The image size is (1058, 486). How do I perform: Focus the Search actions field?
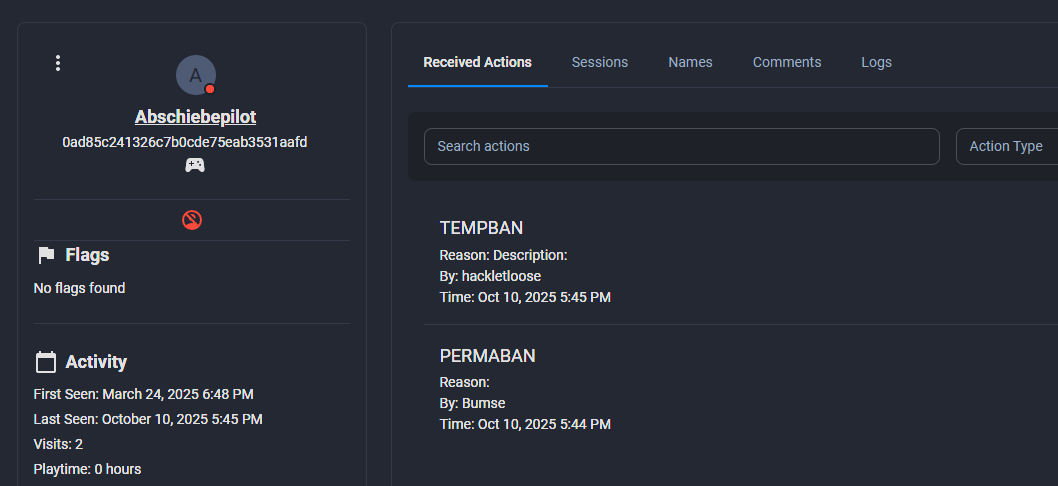point(681,146)
